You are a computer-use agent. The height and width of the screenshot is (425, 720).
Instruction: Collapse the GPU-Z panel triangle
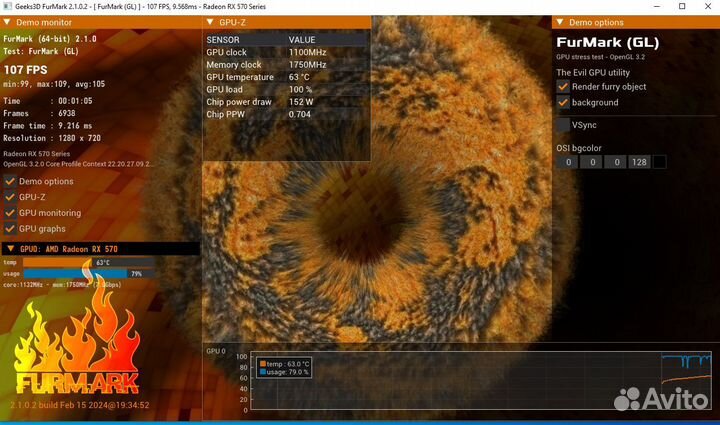pyautogui.click(x=209, y=21)
